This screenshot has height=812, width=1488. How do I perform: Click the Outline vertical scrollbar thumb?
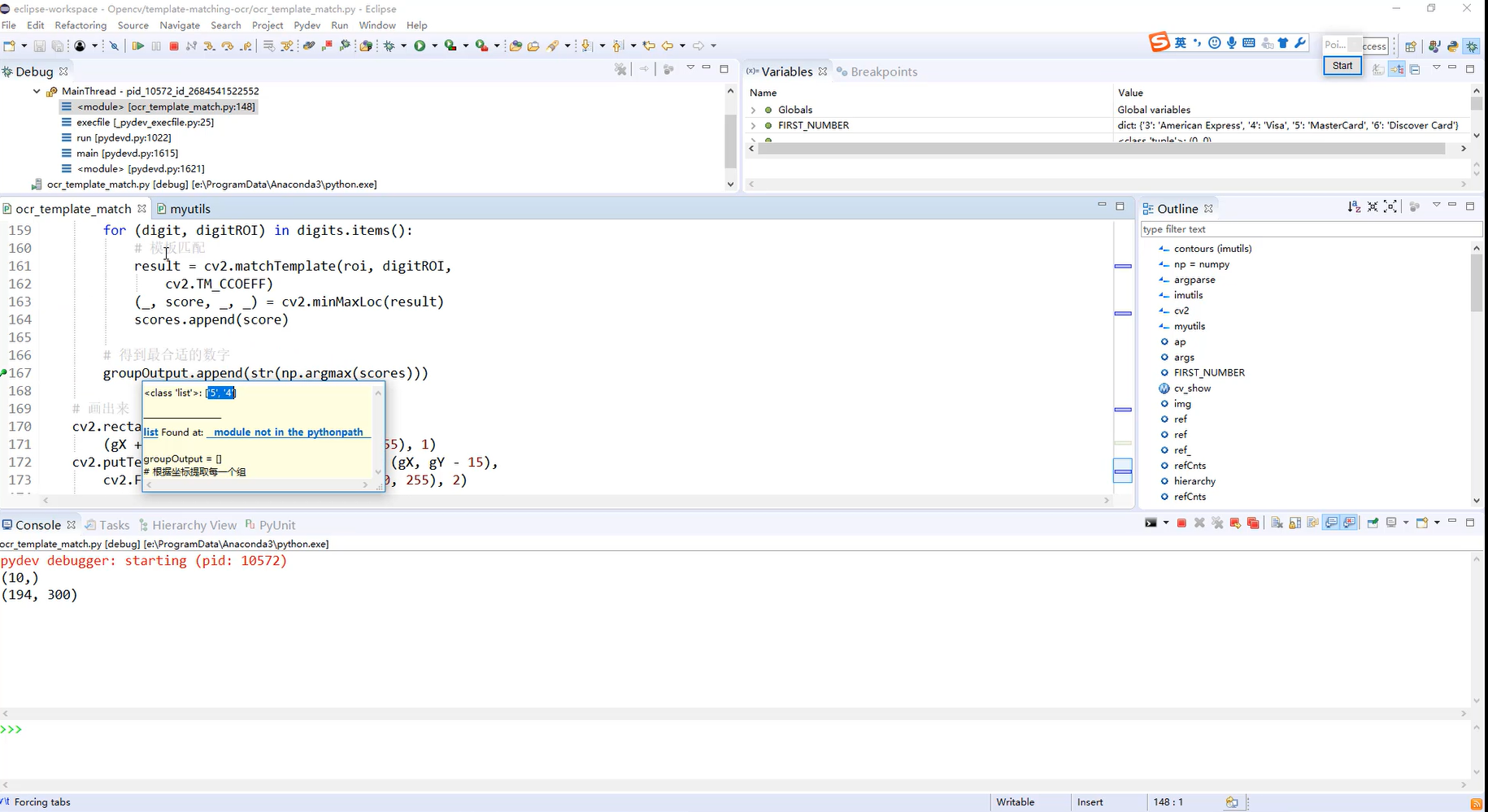click(x=1477, y=282)
